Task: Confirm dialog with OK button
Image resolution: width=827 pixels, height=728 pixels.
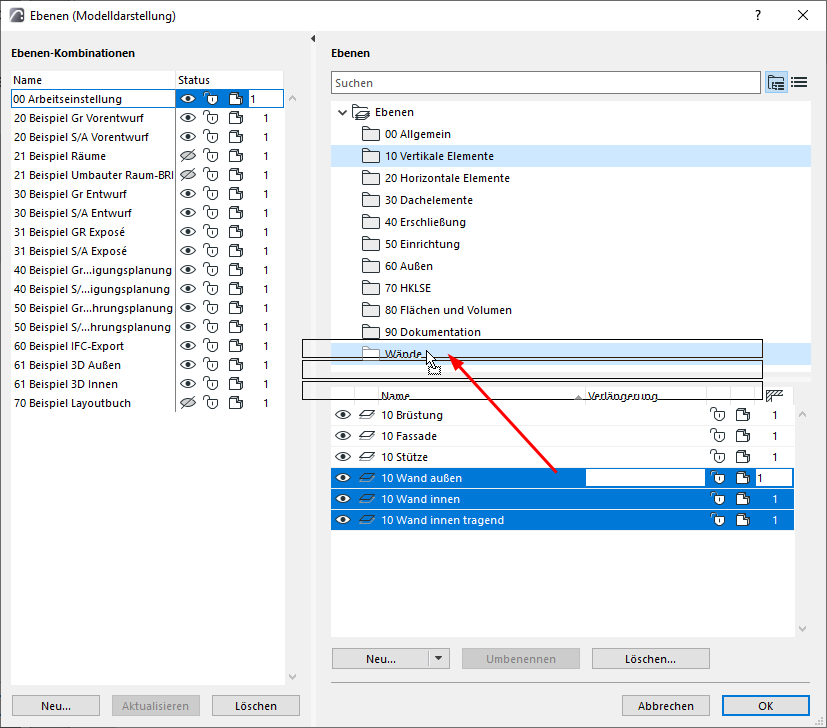Action: (766, 706)
